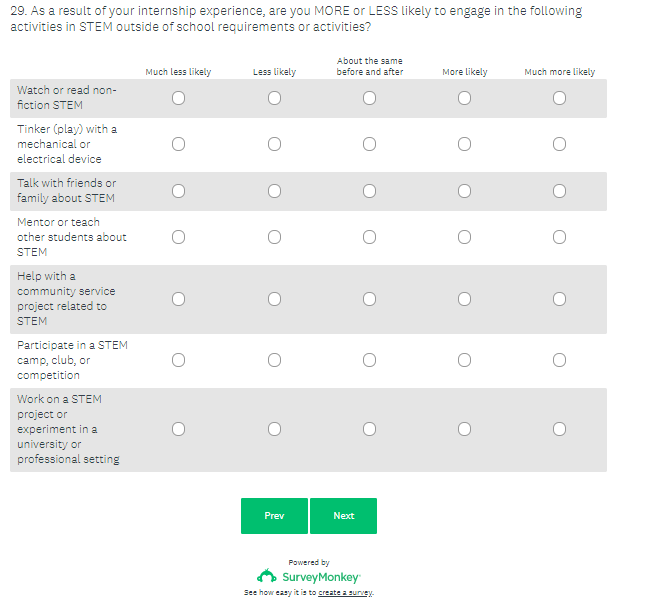The image size is (645, 603).
Task: Mark "Less likely" for Tinker with a device
Action: (274, 144)
